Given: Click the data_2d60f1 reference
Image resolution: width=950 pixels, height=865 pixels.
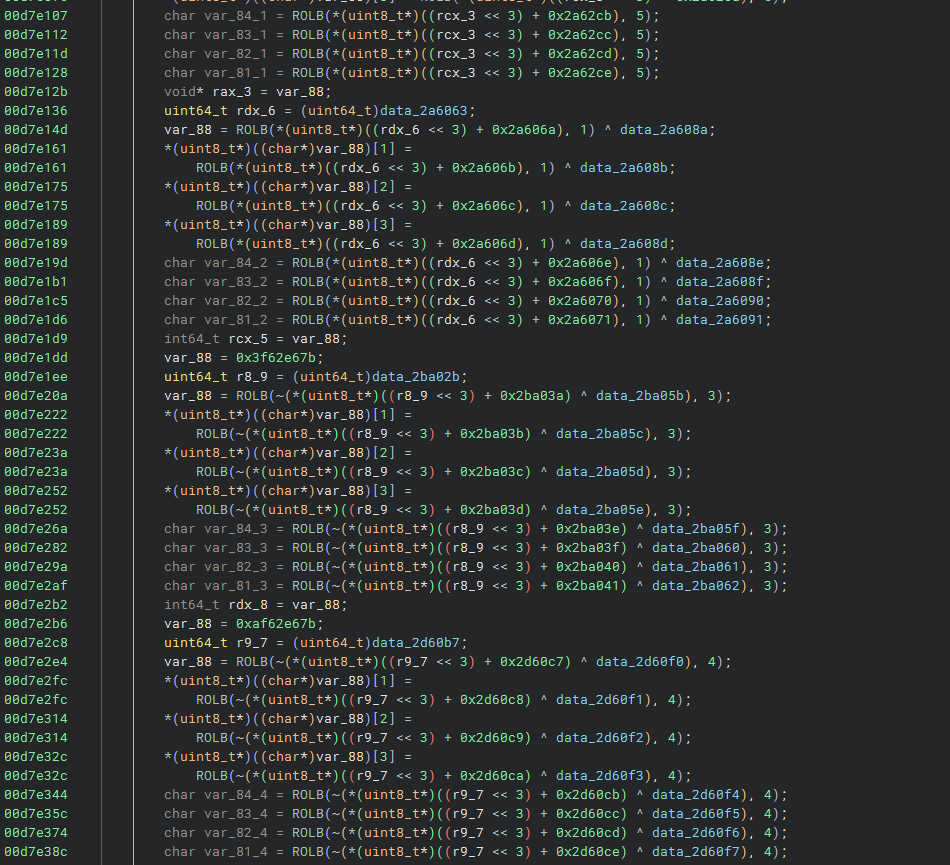Looking at the screenshot, I should point(600,700).
